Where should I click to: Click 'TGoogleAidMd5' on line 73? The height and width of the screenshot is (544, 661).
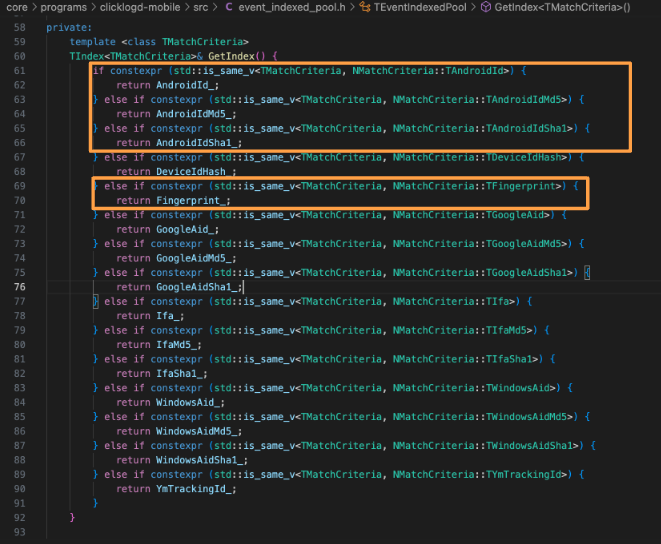click(x=524, y=244)
